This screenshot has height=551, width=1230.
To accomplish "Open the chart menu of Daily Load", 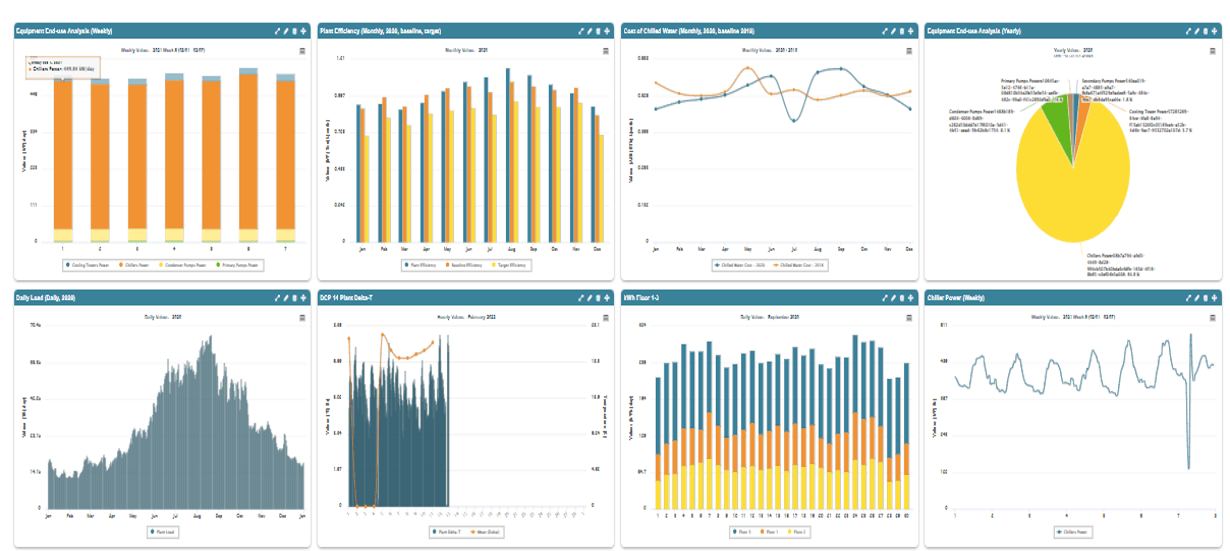I will pyautogui.click(x=302, y=316).
